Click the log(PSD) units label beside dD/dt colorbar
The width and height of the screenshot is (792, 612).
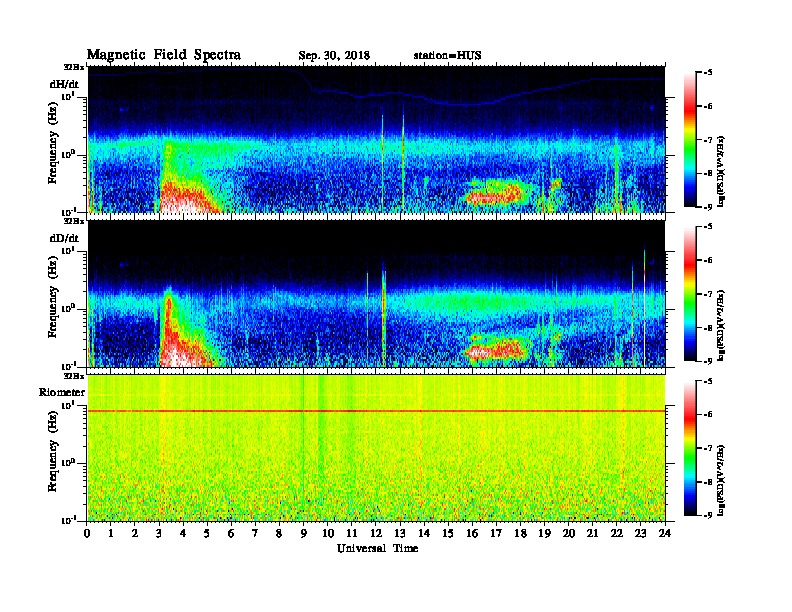[x=721, y=325]
